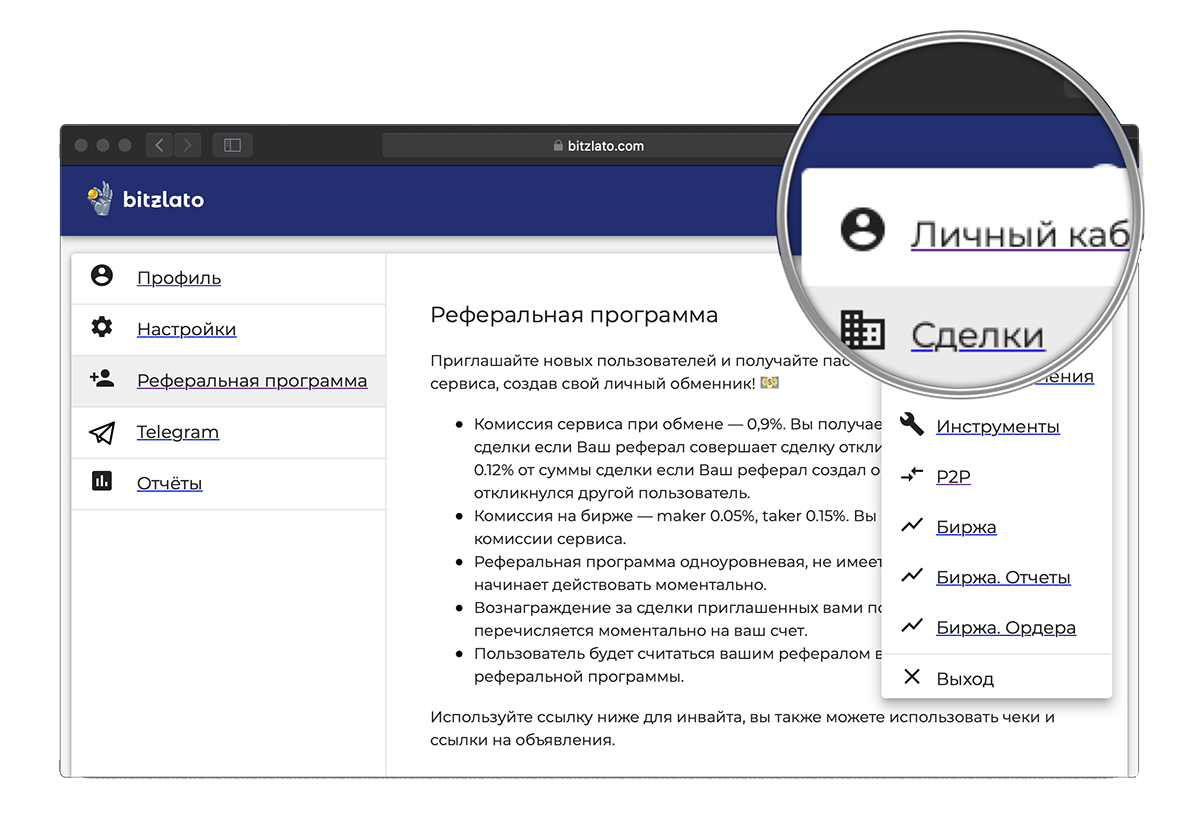The width and height of the screenshot is (1200, 835).
Task: Click magnified Сделки link
Action: tap(977, 335)
